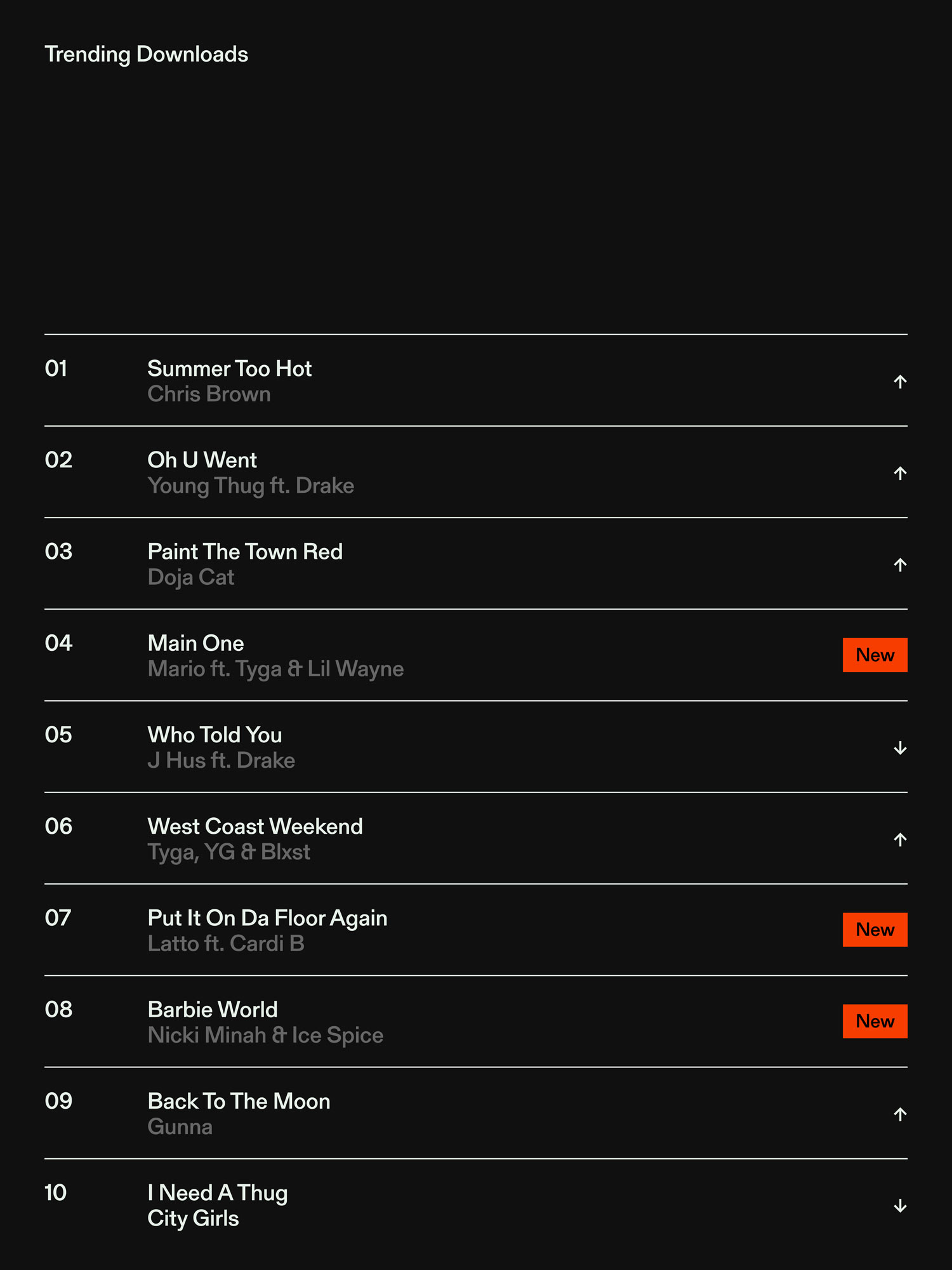Click the up arrow next to Oh U Went

899,473
